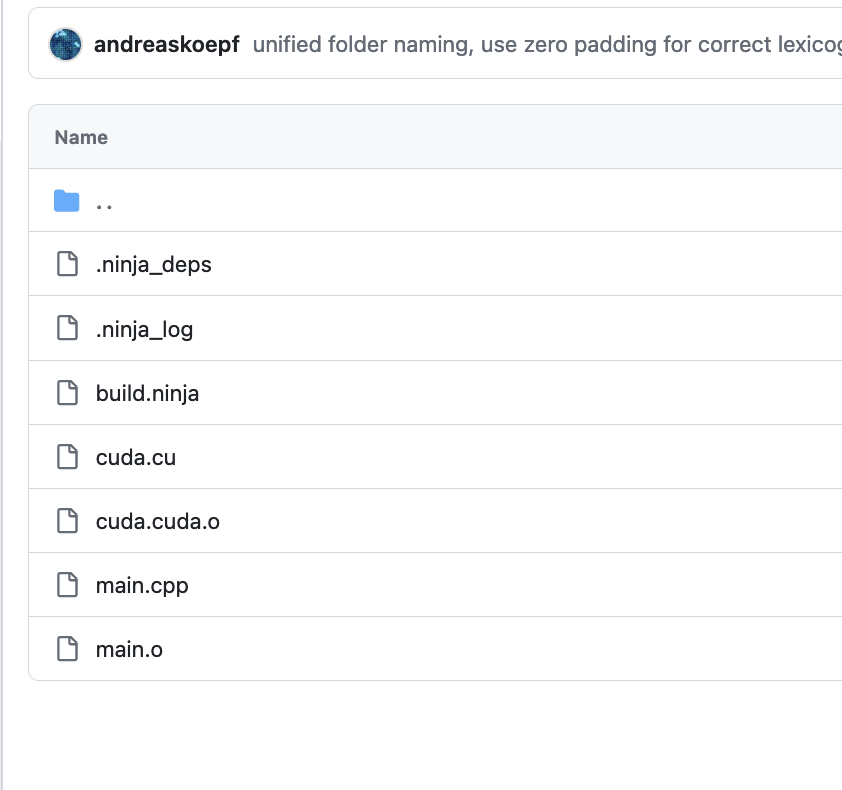
Task: Open the .ninja_deps file
Action: (154, 265)
